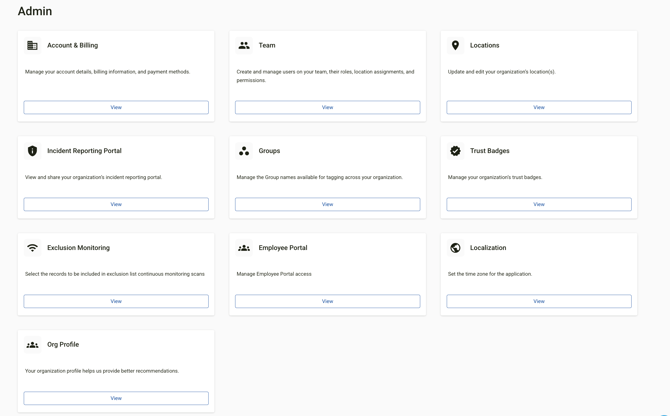
Task: Open Locations using the View button
Action: coord(539,107)
